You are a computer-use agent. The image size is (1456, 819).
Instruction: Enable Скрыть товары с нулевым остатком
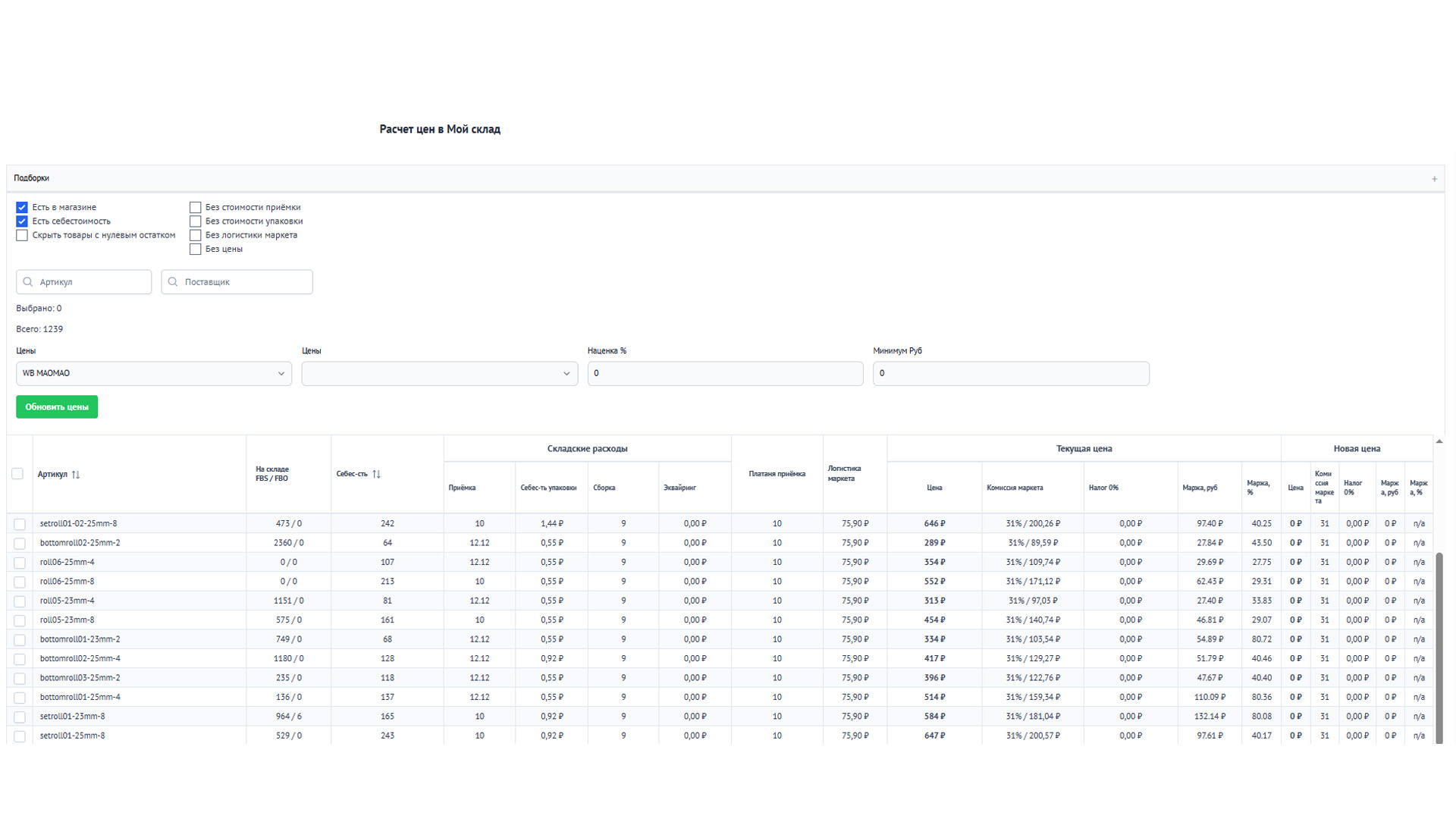pos(22,235)
